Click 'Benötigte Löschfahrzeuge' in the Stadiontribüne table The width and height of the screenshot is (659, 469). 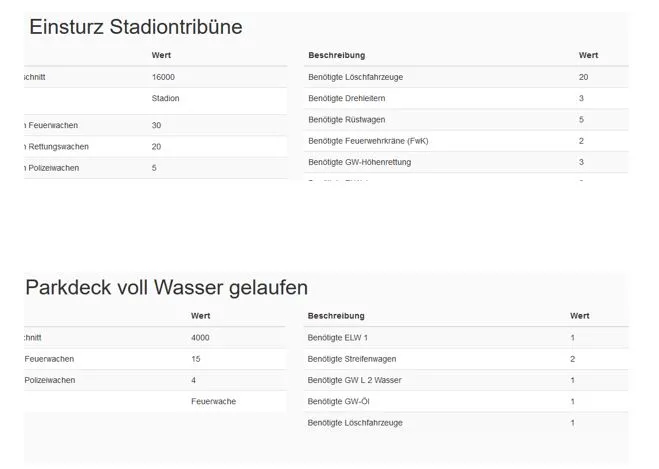pyautogui.click(x=356, y=77)
